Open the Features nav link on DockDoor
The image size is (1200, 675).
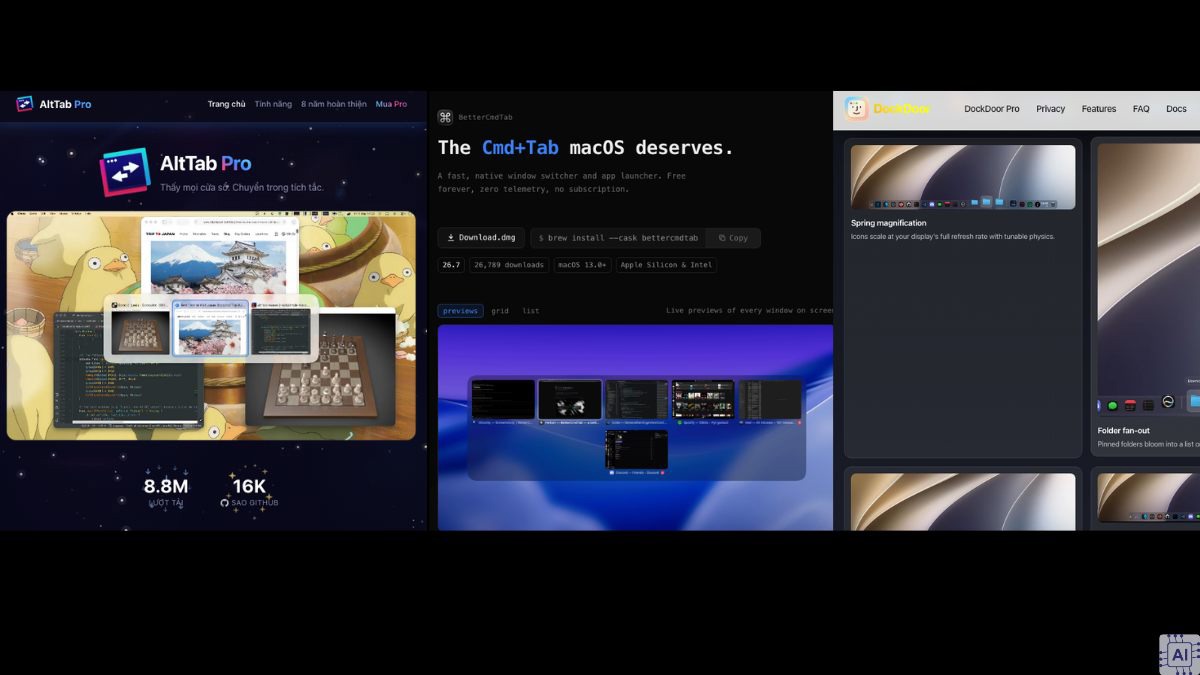coord(1098,109)
